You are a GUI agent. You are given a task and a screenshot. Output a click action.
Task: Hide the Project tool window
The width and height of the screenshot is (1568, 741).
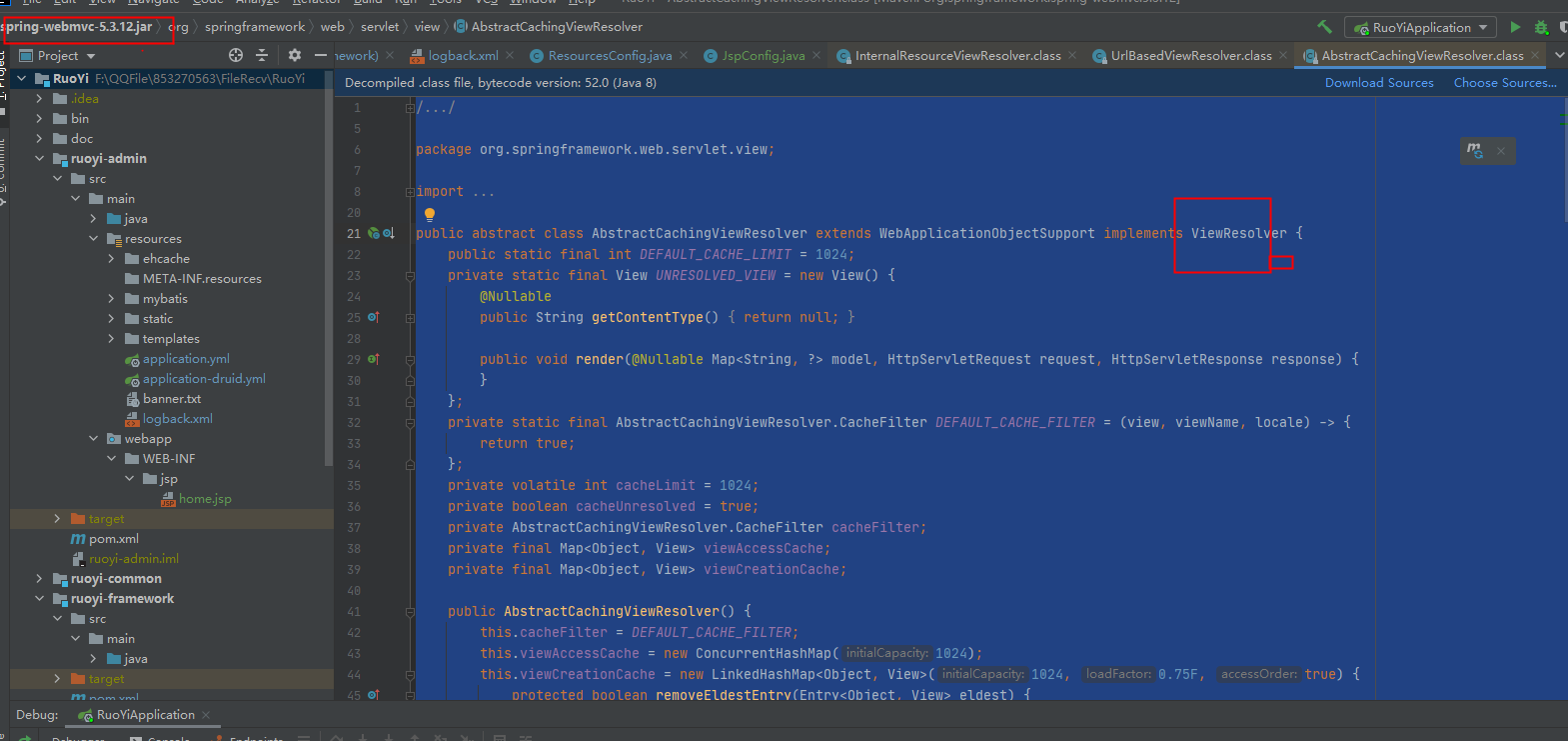click(x=320, y=55)
